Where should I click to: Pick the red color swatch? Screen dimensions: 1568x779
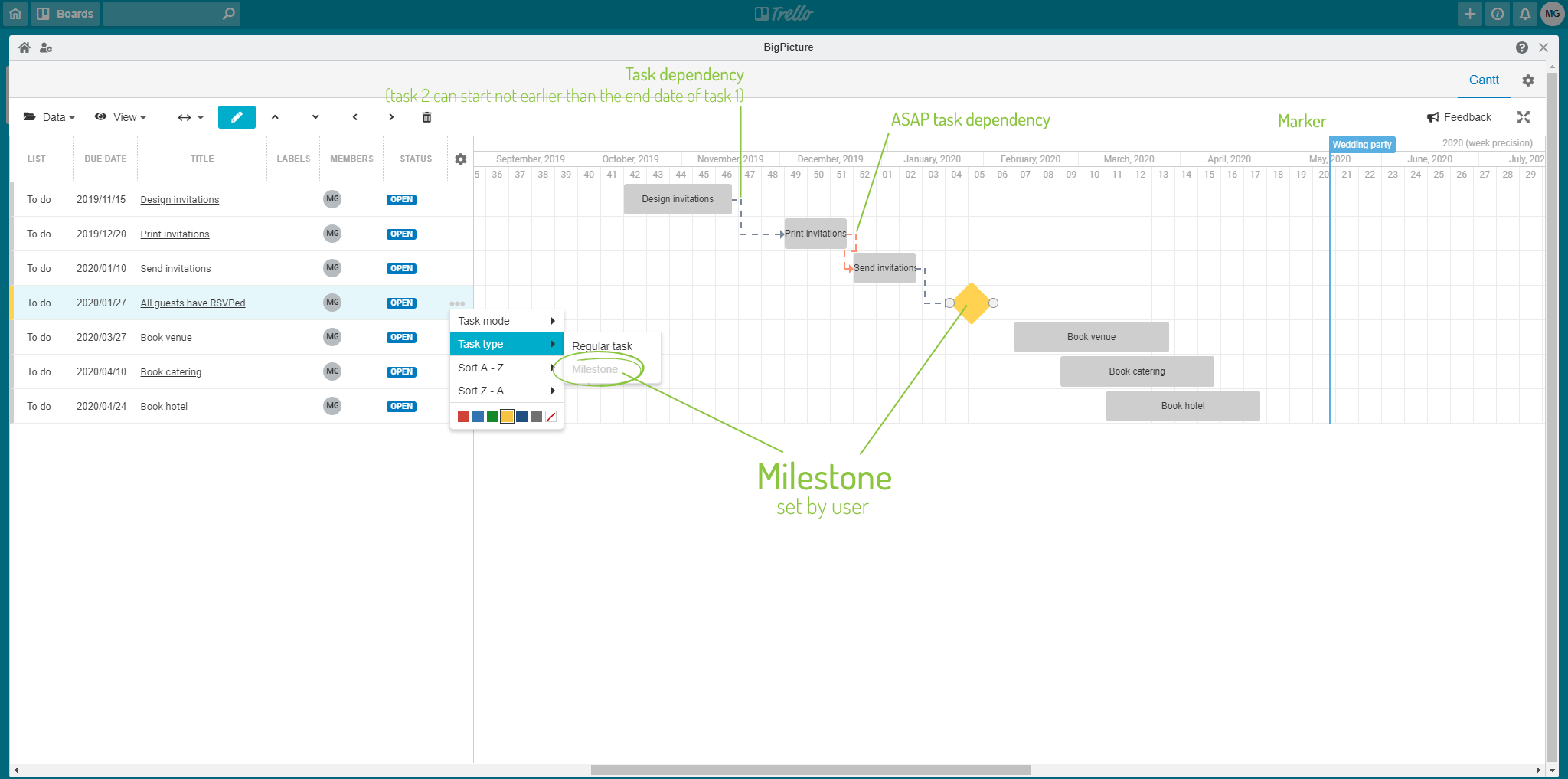pyautogui.click(x=463, y=417)
